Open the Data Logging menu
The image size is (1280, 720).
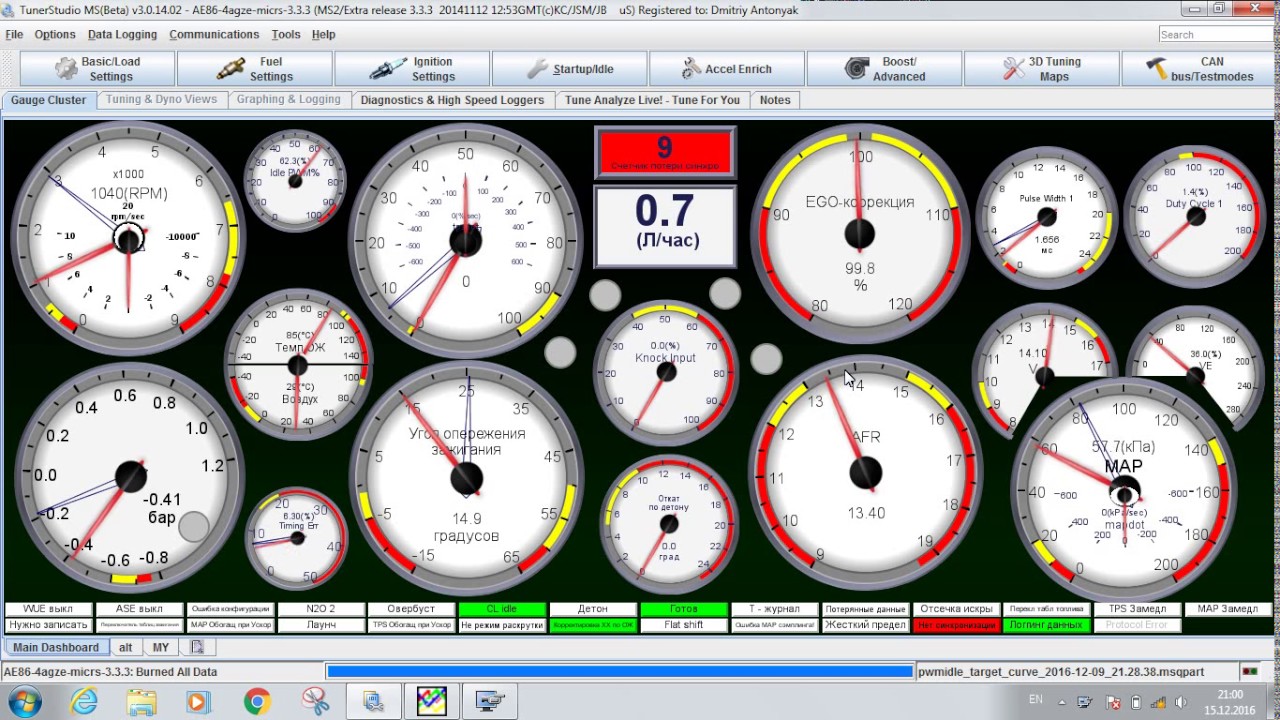pos(122,34)
